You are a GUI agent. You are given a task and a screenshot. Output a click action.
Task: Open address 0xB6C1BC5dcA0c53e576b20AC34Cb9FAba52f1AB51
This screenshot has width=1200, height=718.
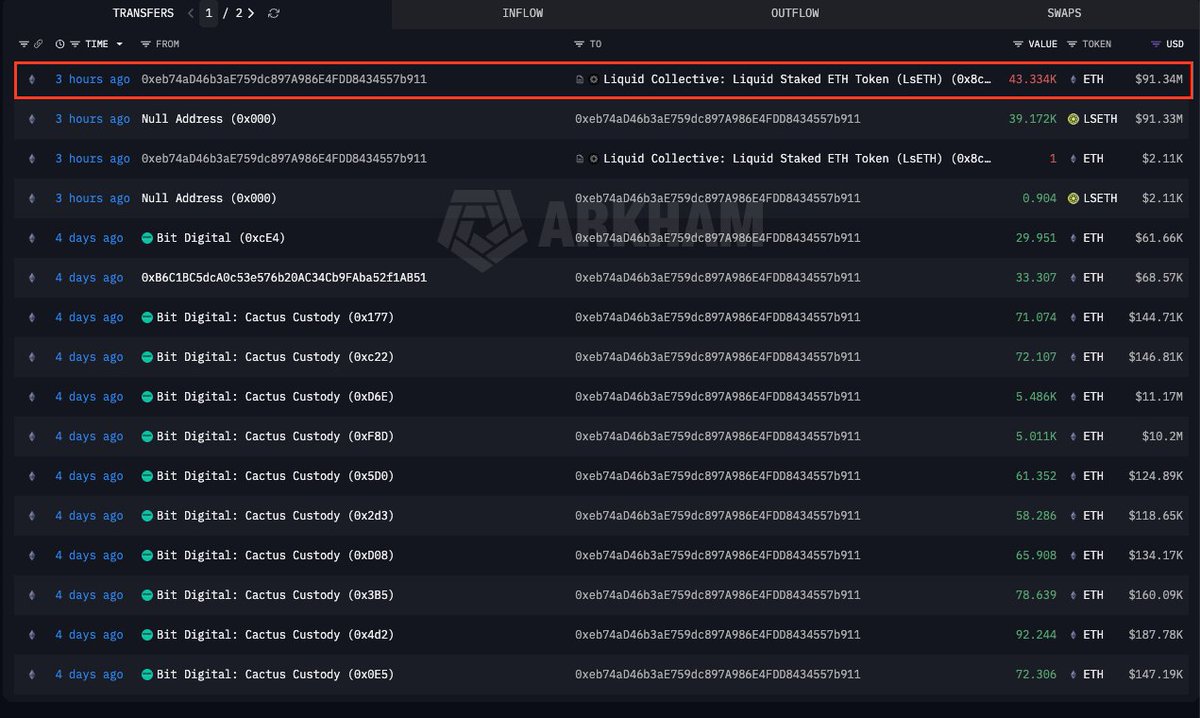tap(284, 278)
